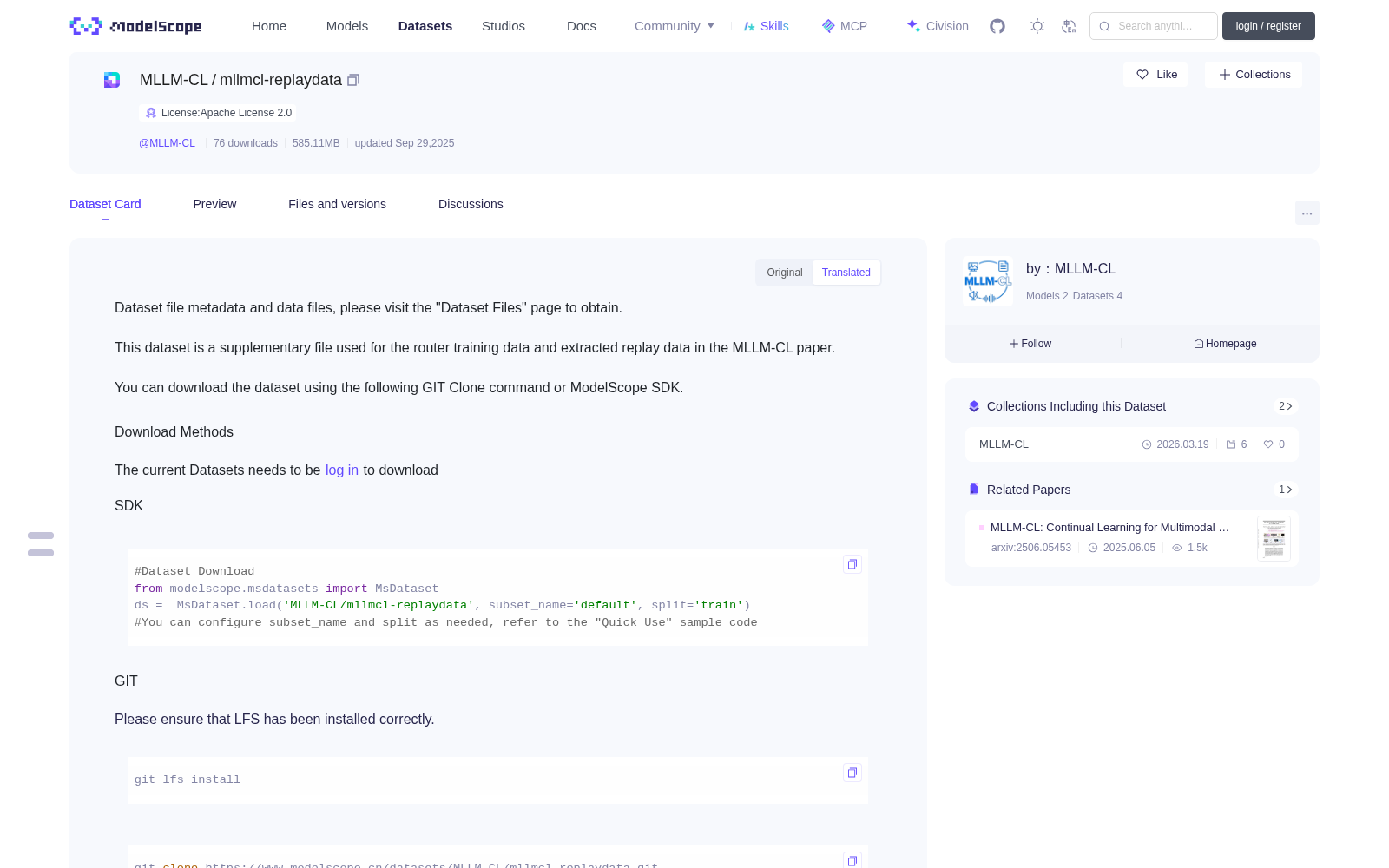Switch card text to Translated
Image resolution: width=1389 pixels, height=868 pixels.
coord(846,273)
